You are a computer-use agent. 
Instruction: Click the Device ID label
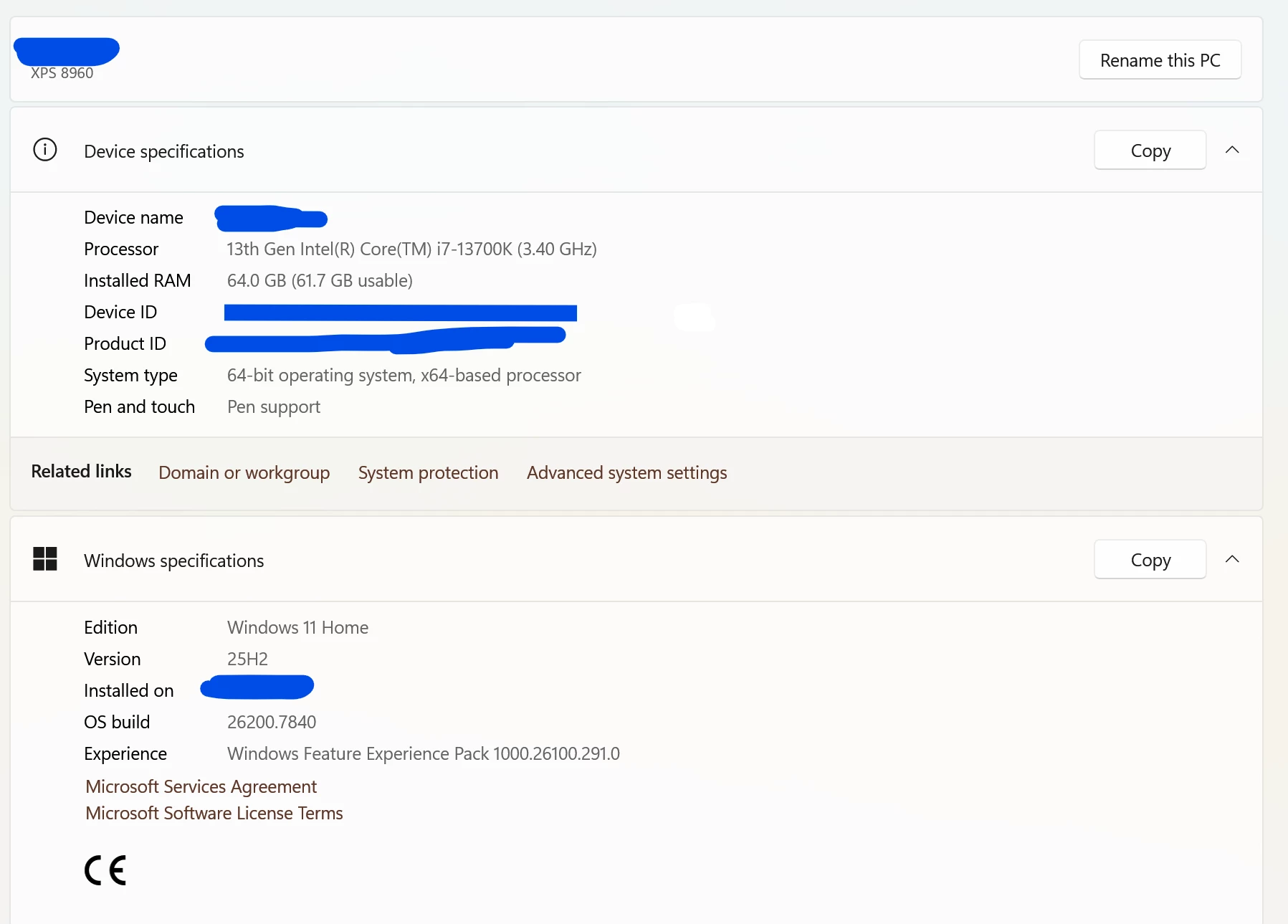(120, 312)
